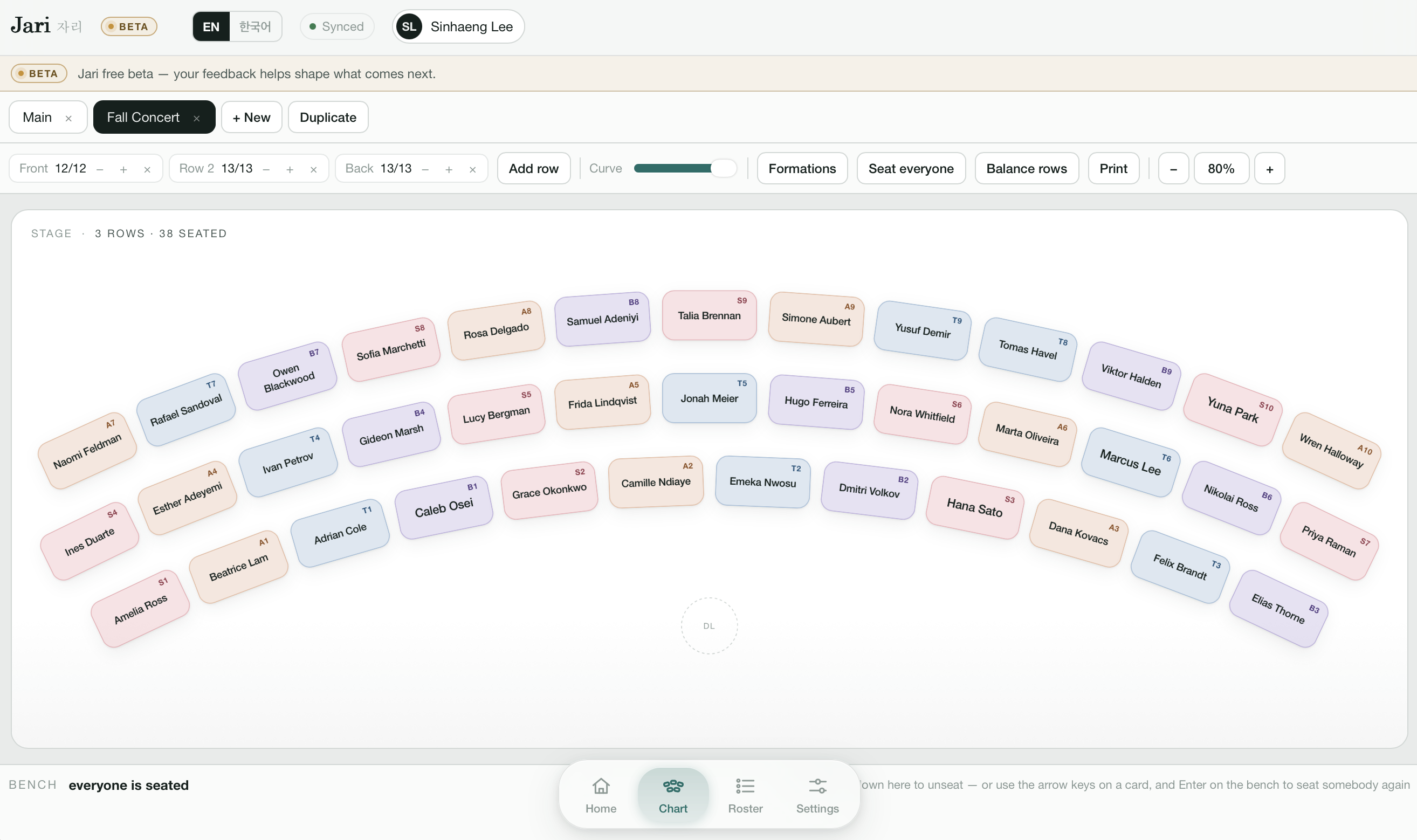Close the Fall Concert tab x
This screenshot has height=840, width=1417.
pyautogui.click(x=196, y=118)
